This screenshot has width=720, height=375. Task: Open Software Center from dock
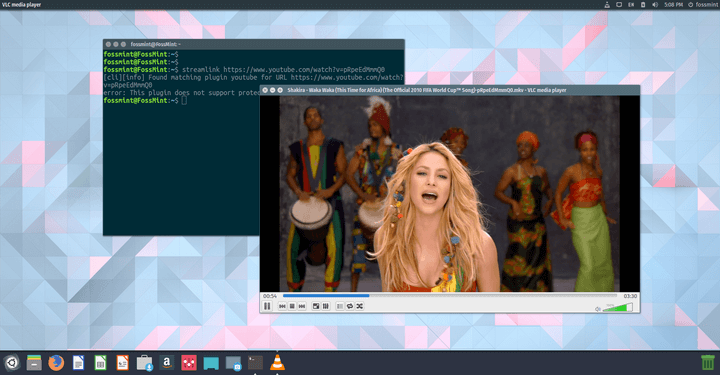144,363
